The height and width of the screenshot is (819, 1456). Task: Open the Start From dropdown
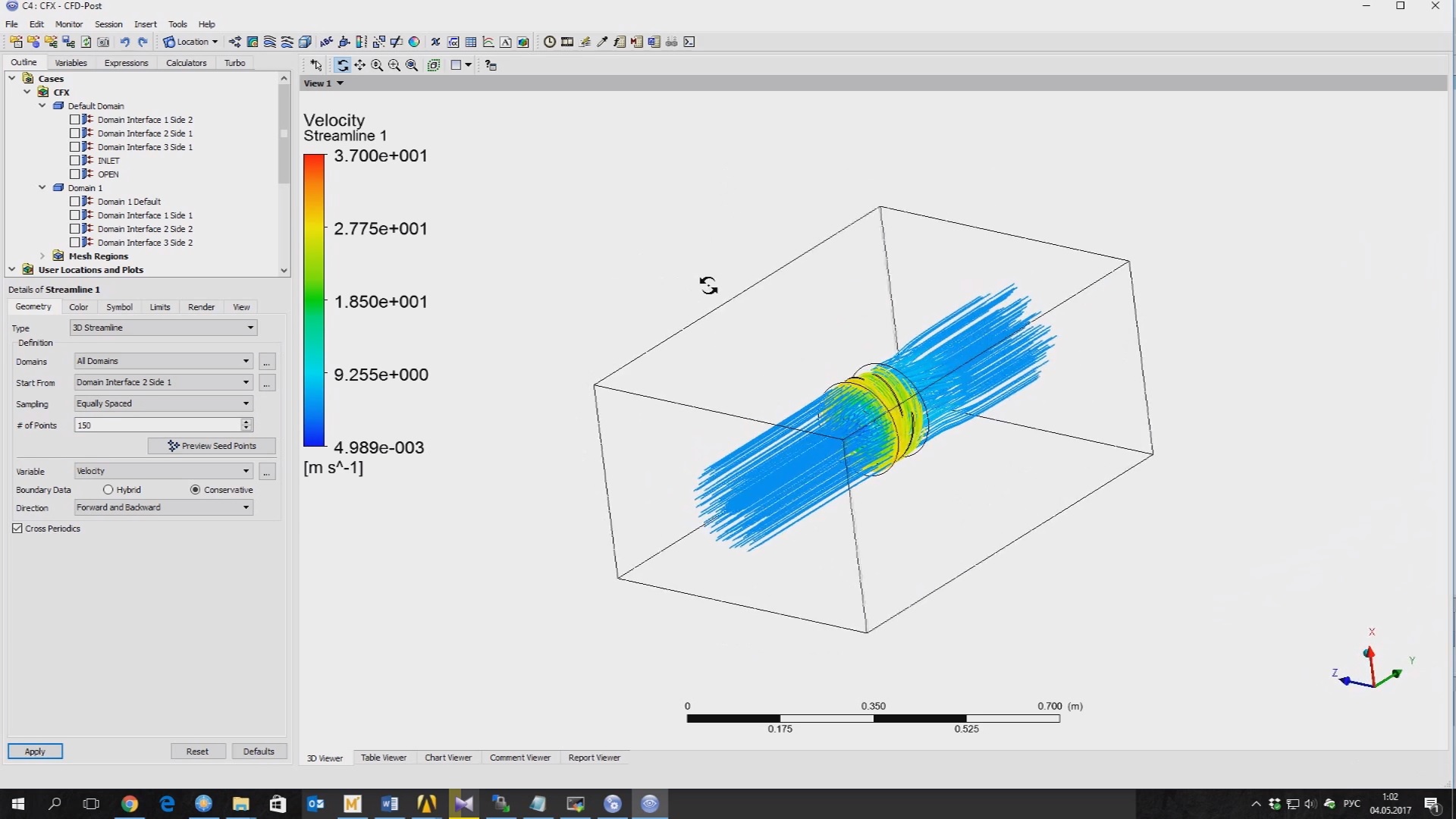coord(164,382)
